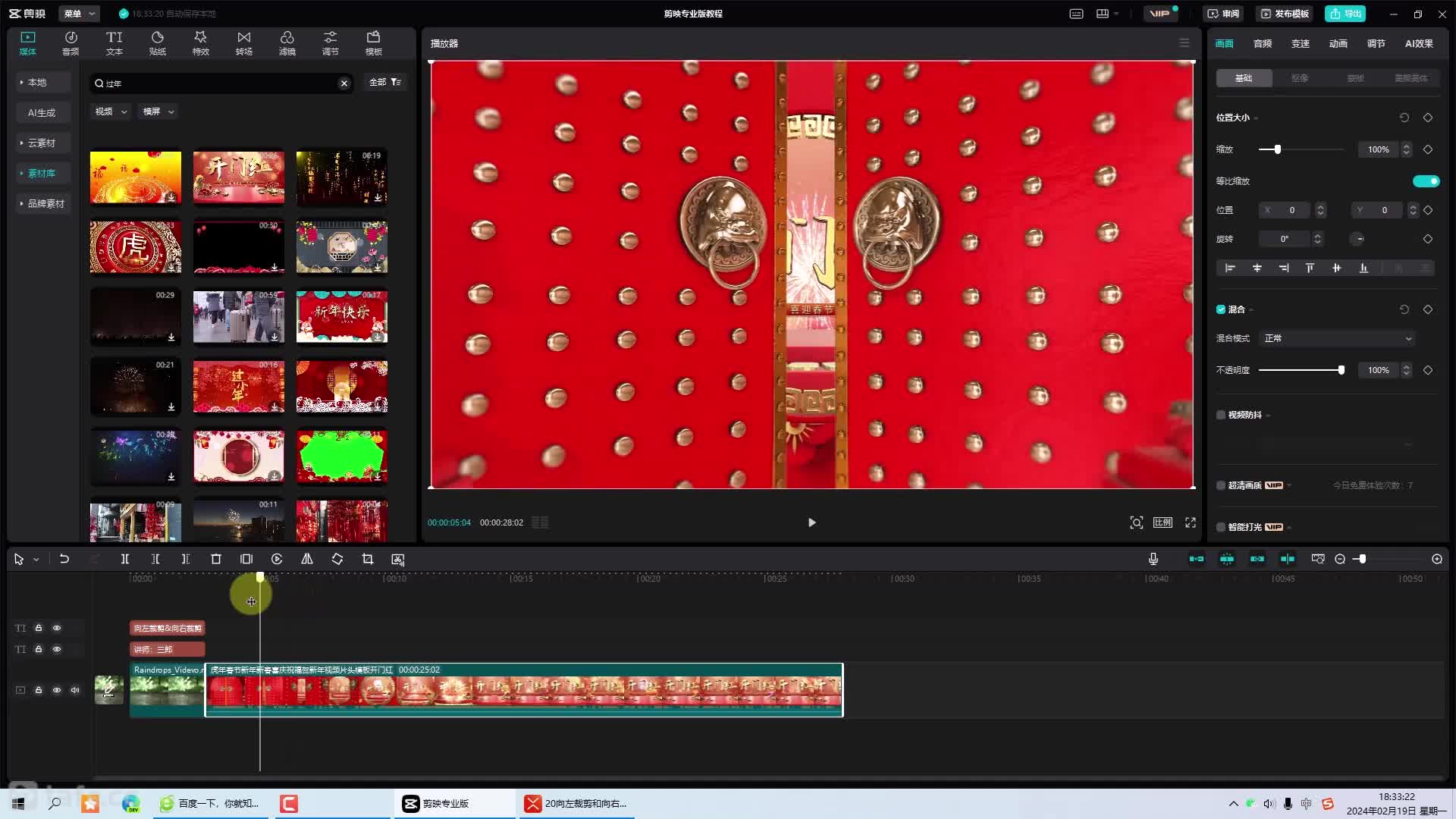Enable the ultra HD quality (超清画质) checkbox
1456x819 pixels.
[x=1221, y=485]
